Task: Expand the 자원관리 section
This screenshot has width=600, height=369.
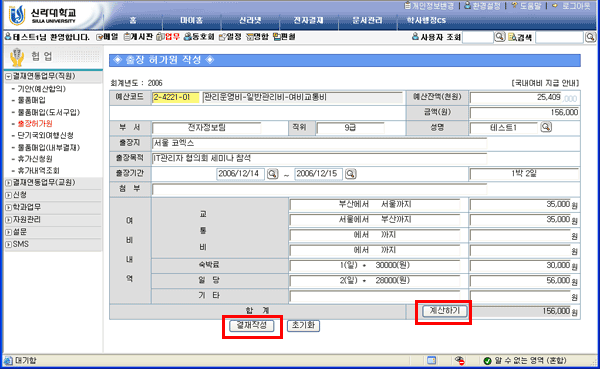Action: point(8,220)
